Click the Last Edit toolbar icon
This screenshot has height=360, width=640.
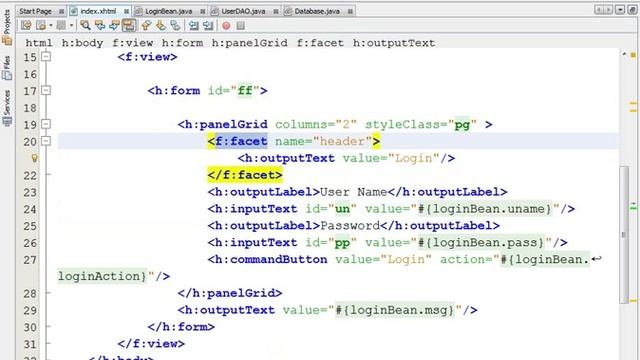(26, 26)
